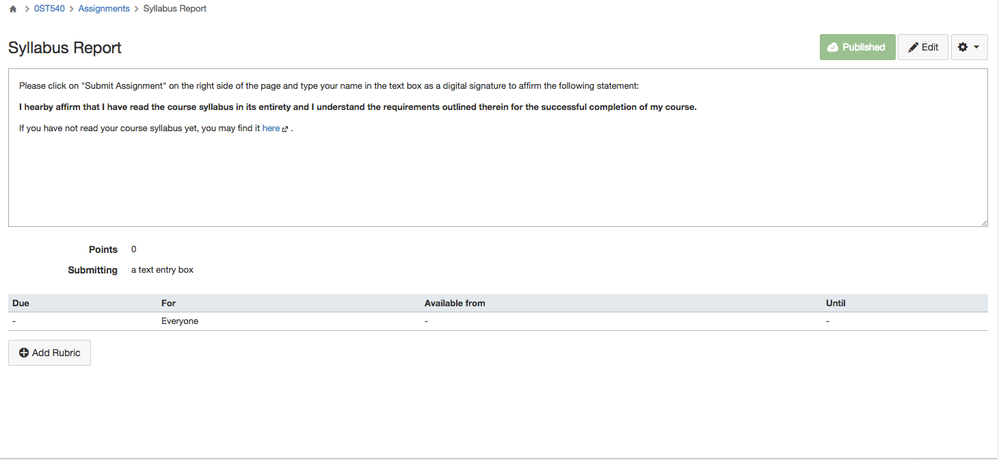Click the Until column header
Image resolution: width=999 pixels, height=460 pixels.
pos(837,303)
